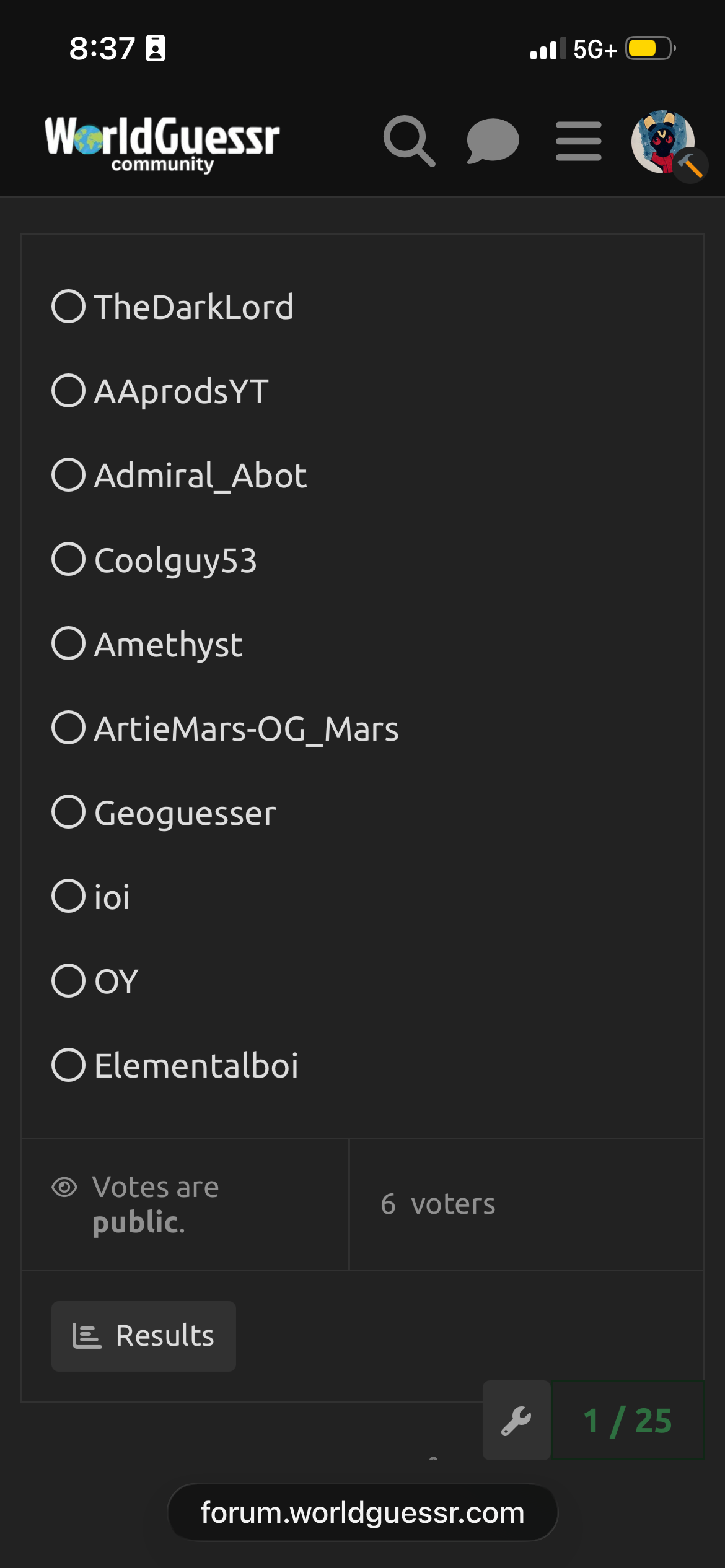Tap the WorldGuessr community logo
This screenshot has height=1568, width=725.
(162, 142)
